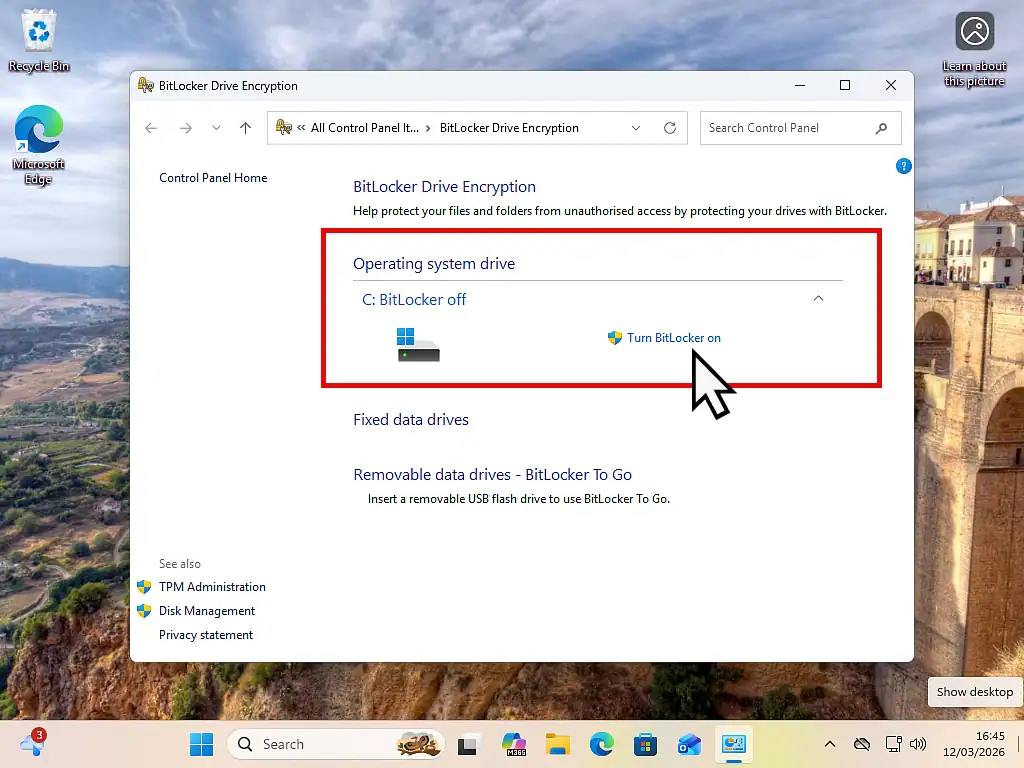Select All Control Panel Items in the breadcrumb
The image size is (1024, 768).
(365, 128)
